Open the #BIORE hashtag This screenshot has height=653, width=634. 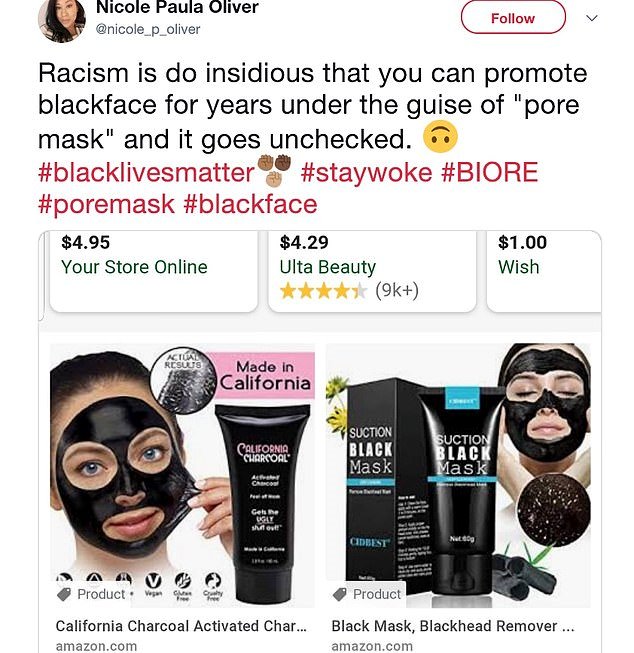[x=489, y=172]
